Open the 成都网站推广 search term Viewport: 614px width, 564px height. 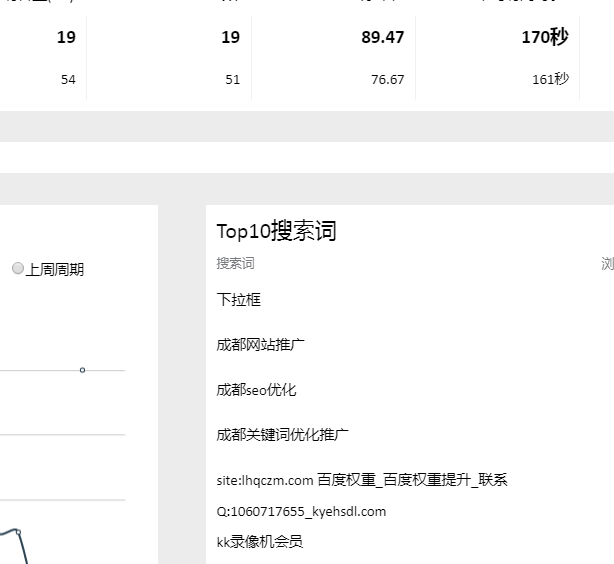pos(260,344)
